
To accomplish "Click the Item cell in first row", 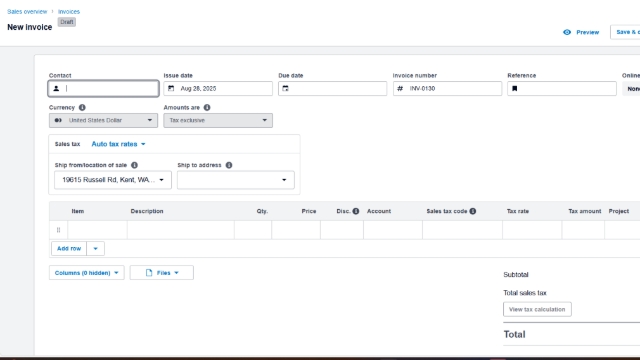I will click(98, 230).
